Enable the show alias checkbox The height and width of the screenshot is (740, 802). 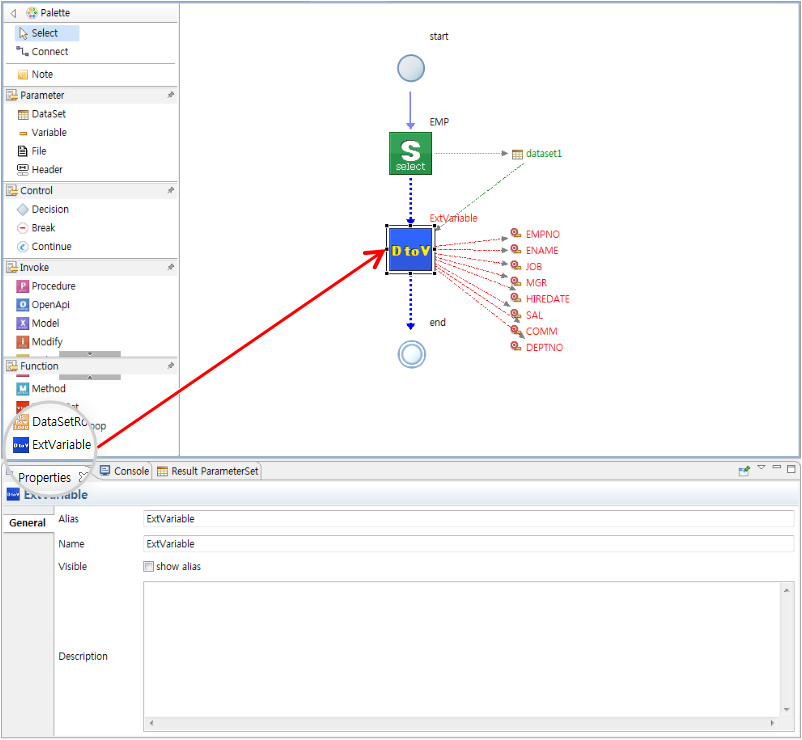(149, 566)
